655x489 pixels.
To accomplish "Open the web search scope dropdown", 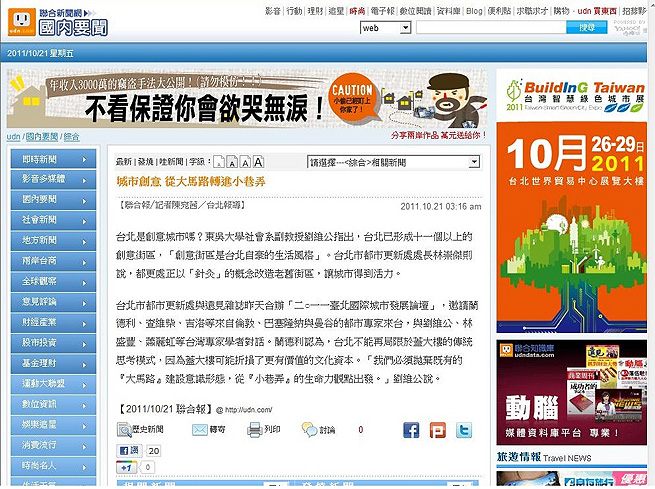I will 385,28.
